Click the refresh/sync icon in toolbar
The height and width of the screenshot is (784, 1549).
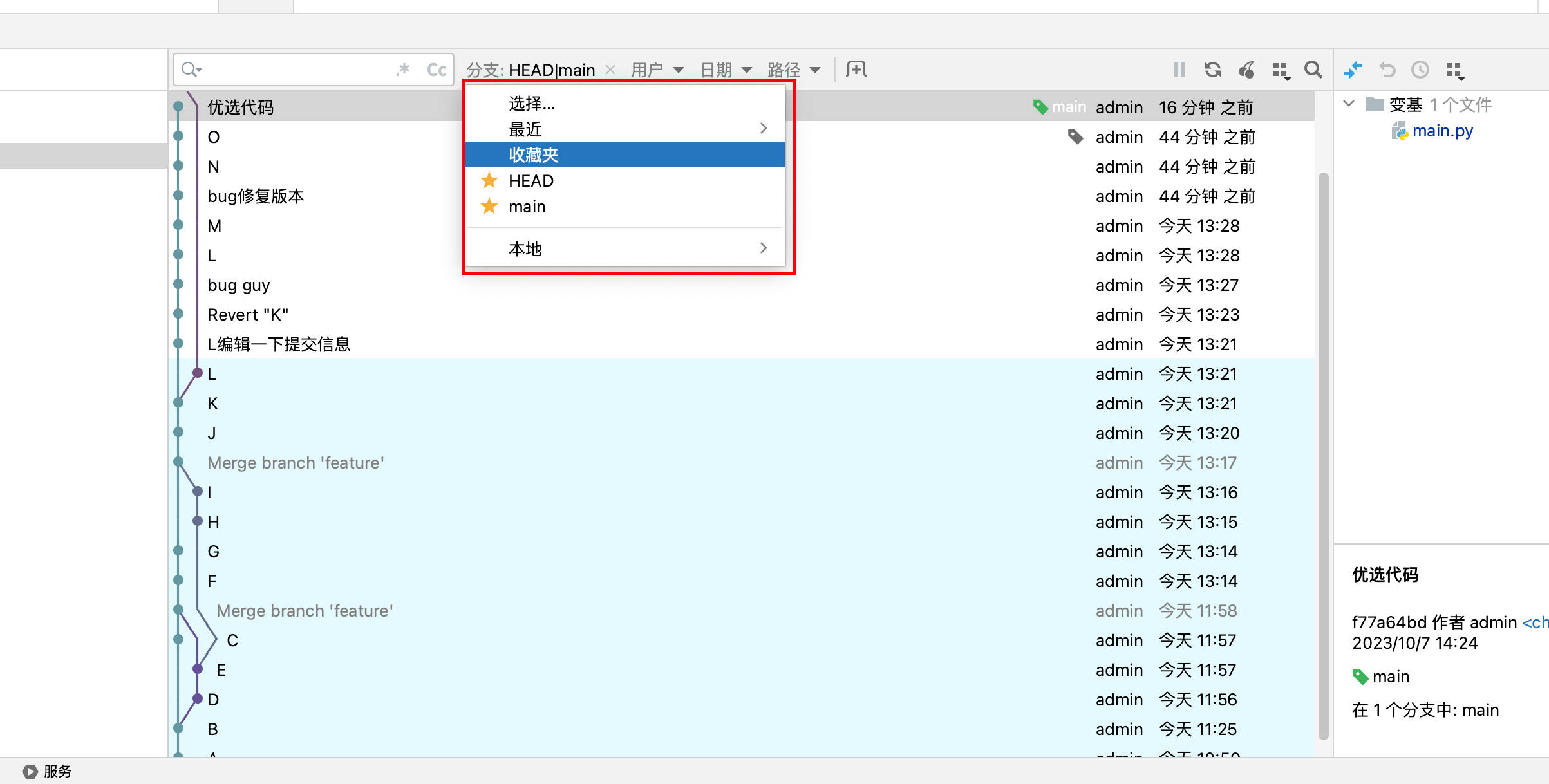pyautogui.click(x=1213, y=70)
